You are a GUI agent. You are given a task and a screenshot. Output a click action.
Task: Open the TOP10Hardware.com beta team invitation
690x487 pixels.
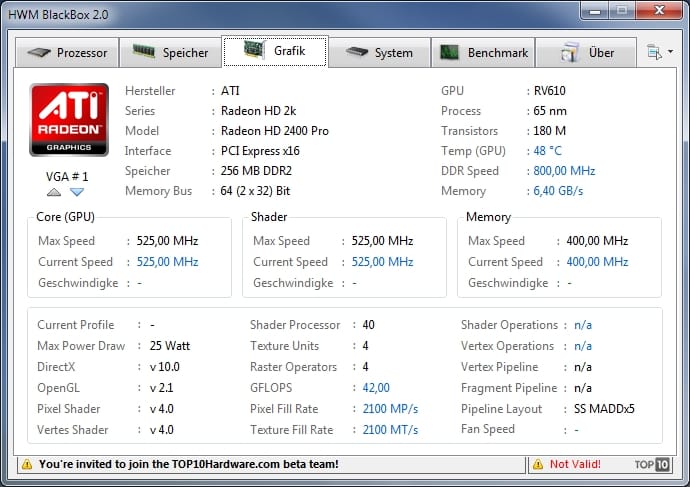(189, 464)
